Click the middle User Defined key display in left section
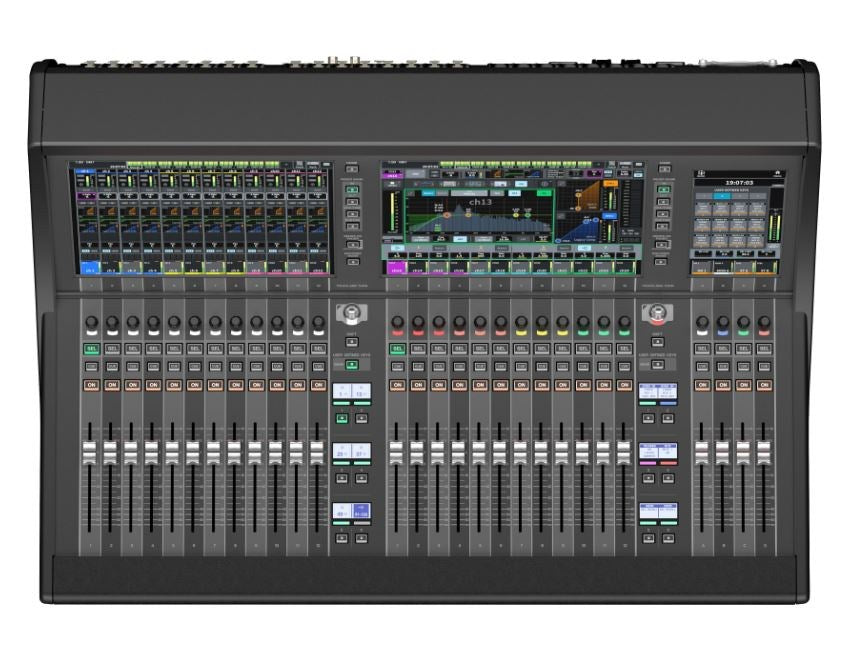 [351, 452]
